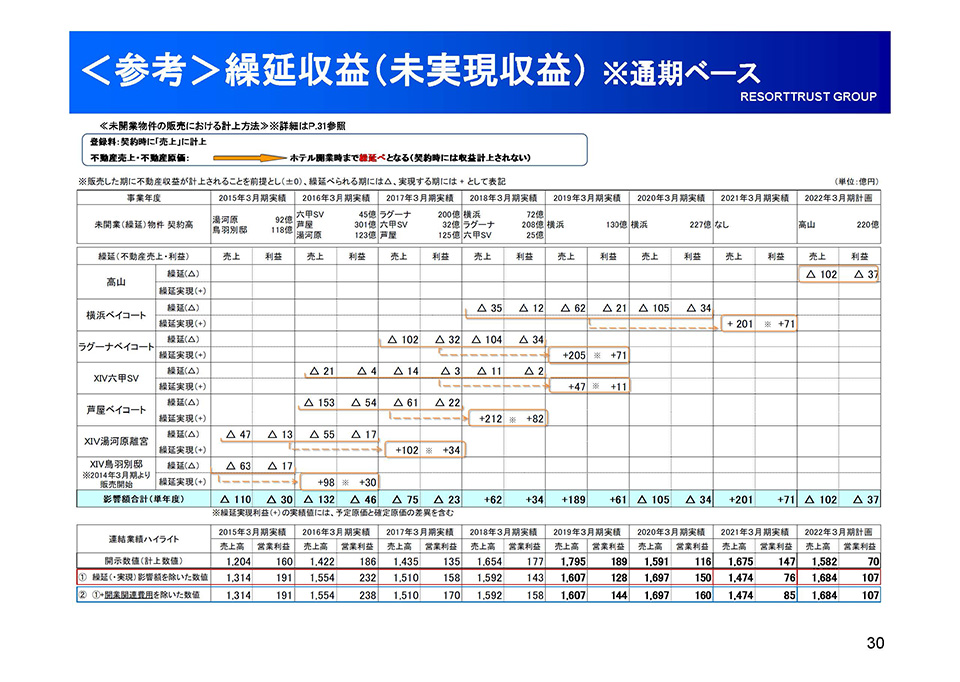Click the 高山 row label
960x682 pixels.
[x=116, y=282]
